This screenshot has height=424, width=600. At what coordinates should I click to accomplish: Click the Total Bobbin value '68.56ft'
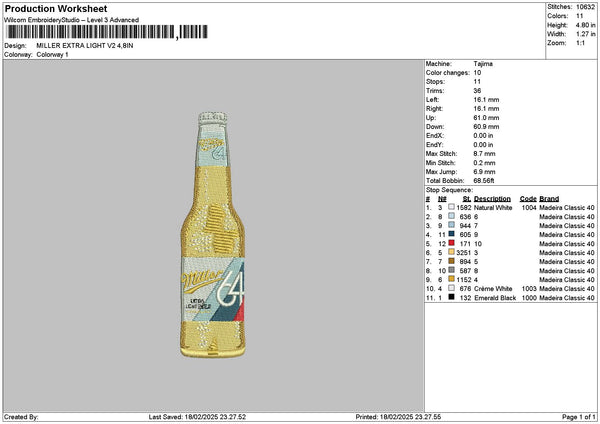coord(484,181)
